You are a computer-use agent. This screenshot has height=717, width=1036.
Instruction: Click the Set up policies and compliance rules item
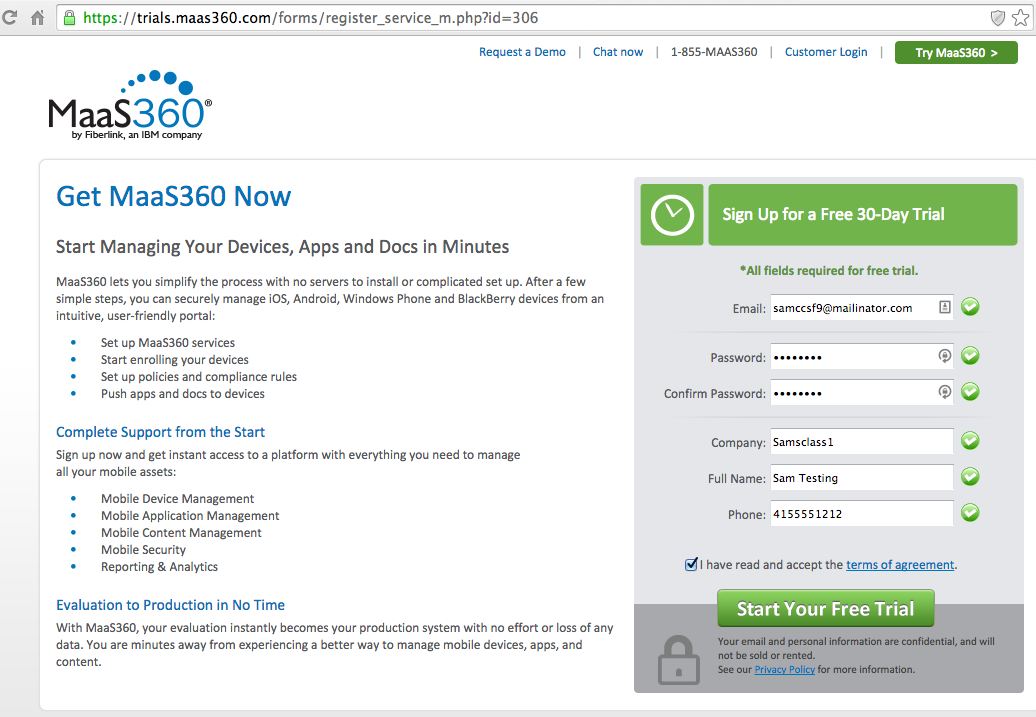[199, 377]
